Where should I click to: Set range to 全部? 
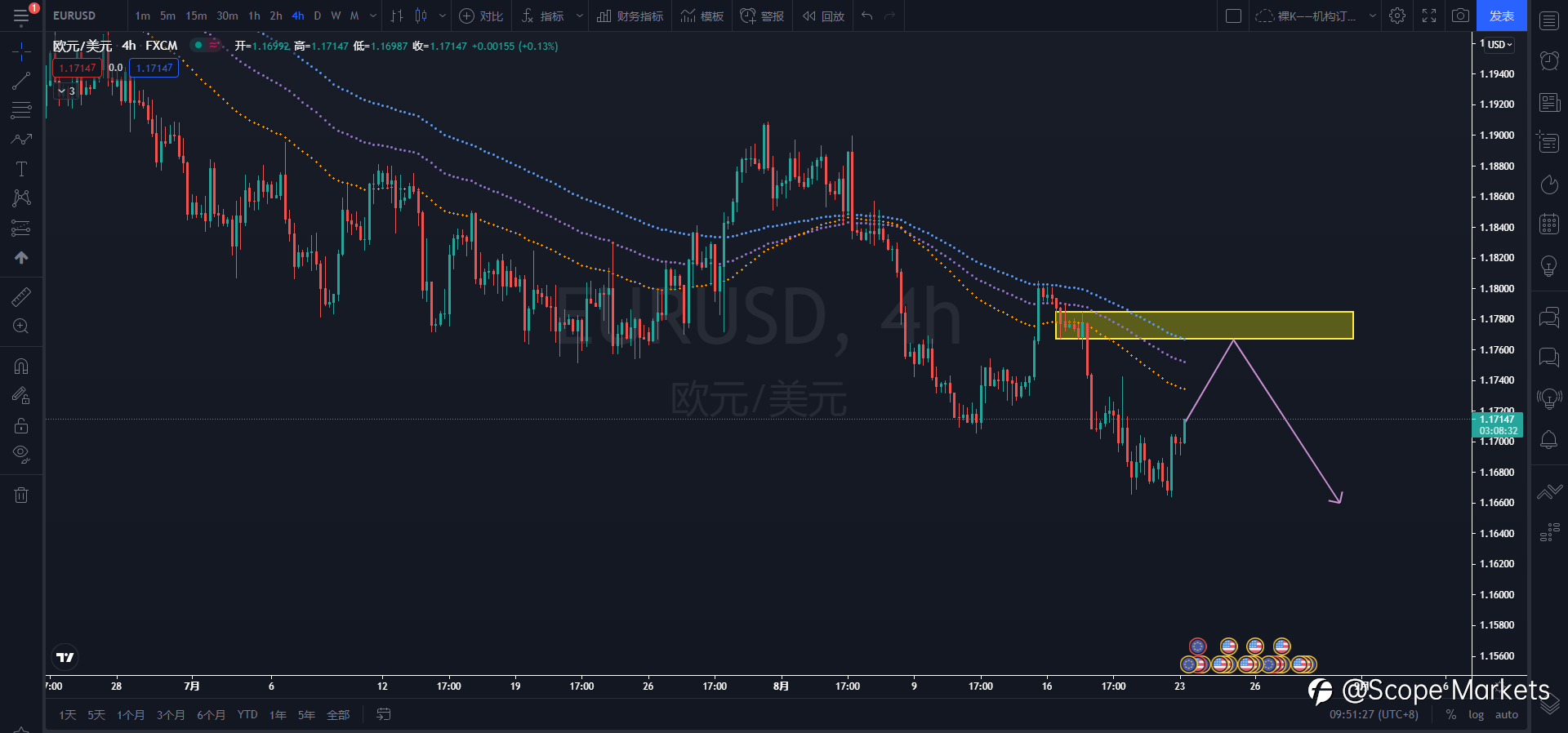coord(338,715)
